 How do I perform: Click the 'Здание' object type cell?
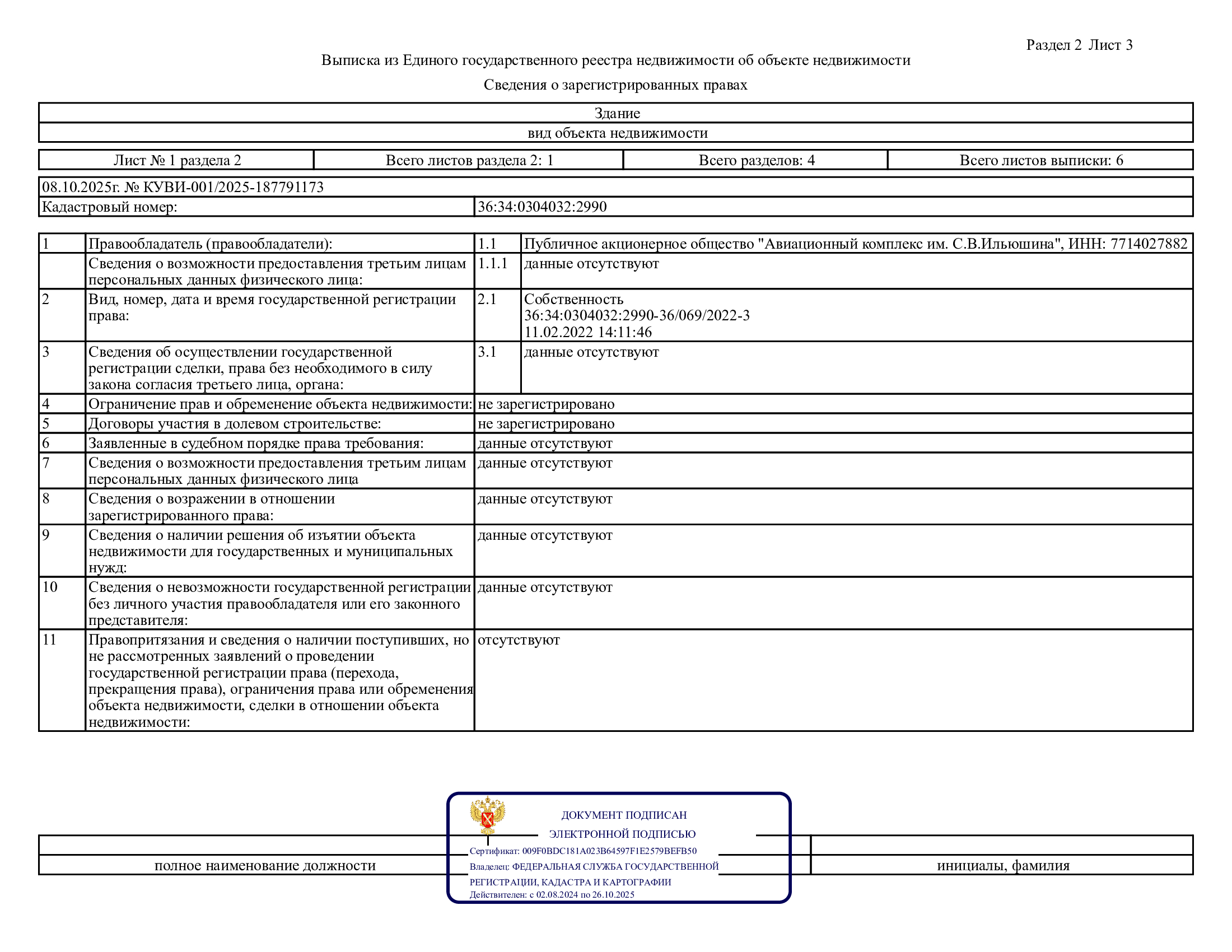[x=617, y=113]
